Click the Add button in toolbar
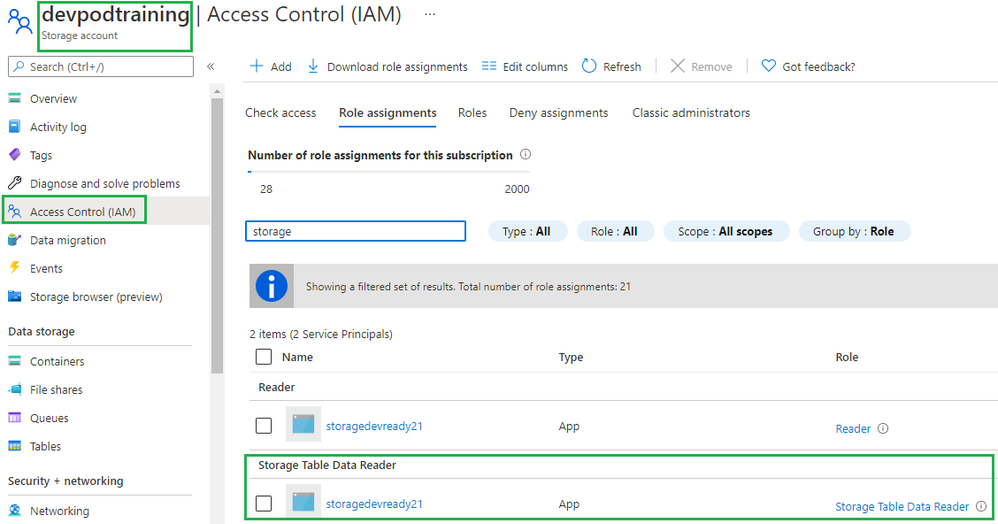The width and height of the screenshot is (998, 524). [270, 66]
